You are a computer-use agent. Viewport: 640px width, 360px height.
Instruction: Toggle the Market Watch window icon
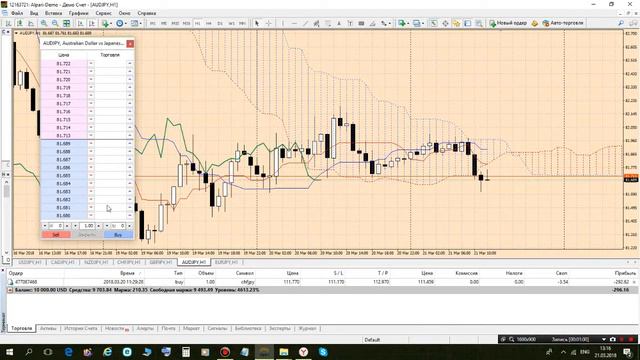point(433,23)
